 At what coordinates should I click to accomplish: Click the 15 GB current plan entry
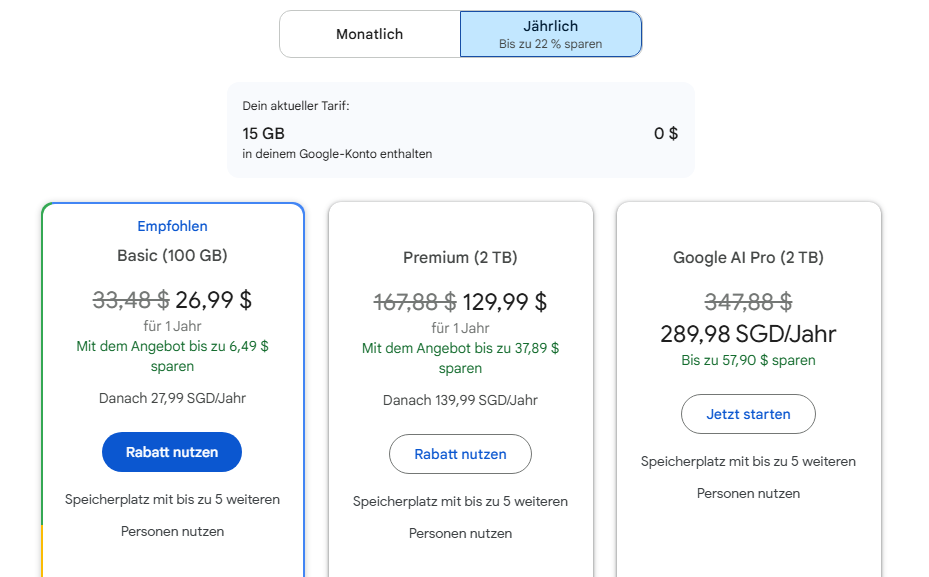coord(264,133)
